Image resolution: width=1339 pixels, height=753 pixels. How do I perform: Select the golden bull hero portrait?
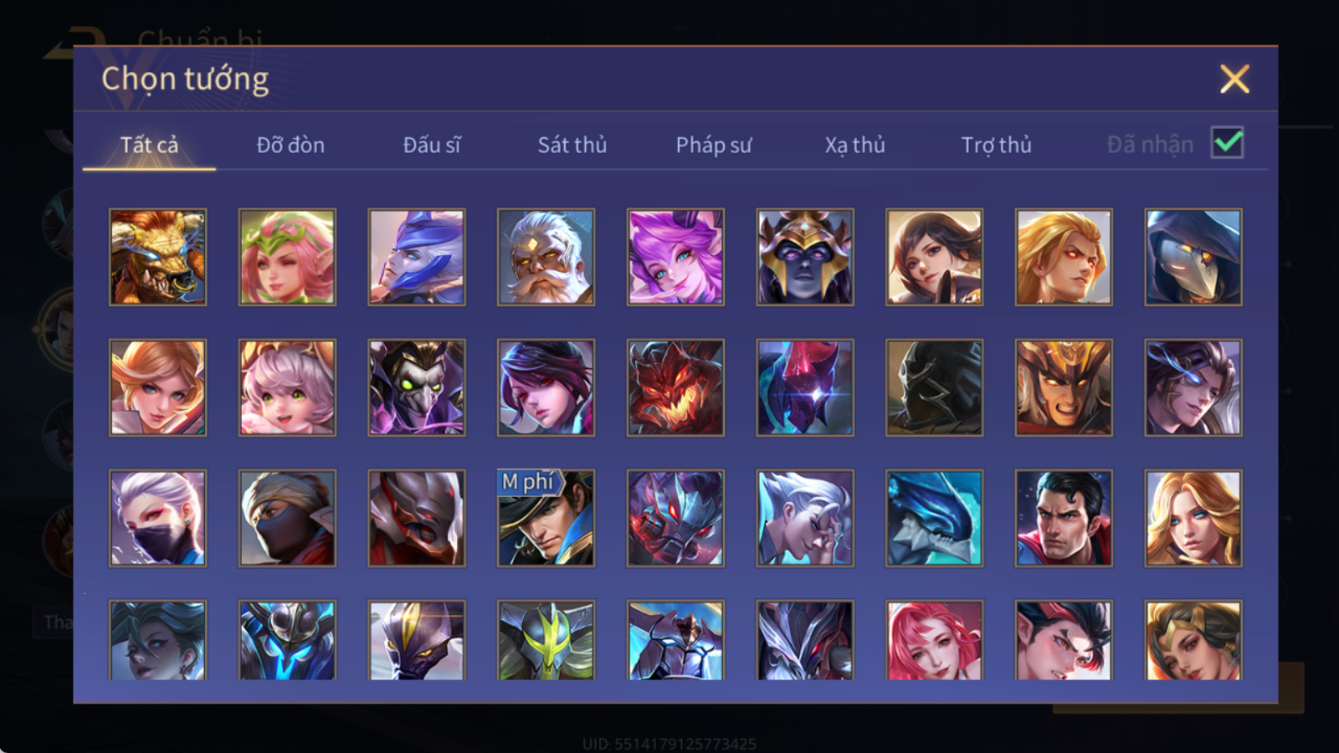click(x=158, y=257)
